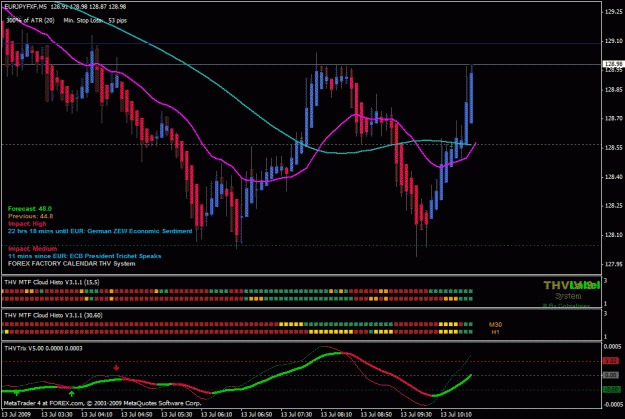
Task: Click the '13 Jul 10:10' time axis label
Action: [456, 415]
